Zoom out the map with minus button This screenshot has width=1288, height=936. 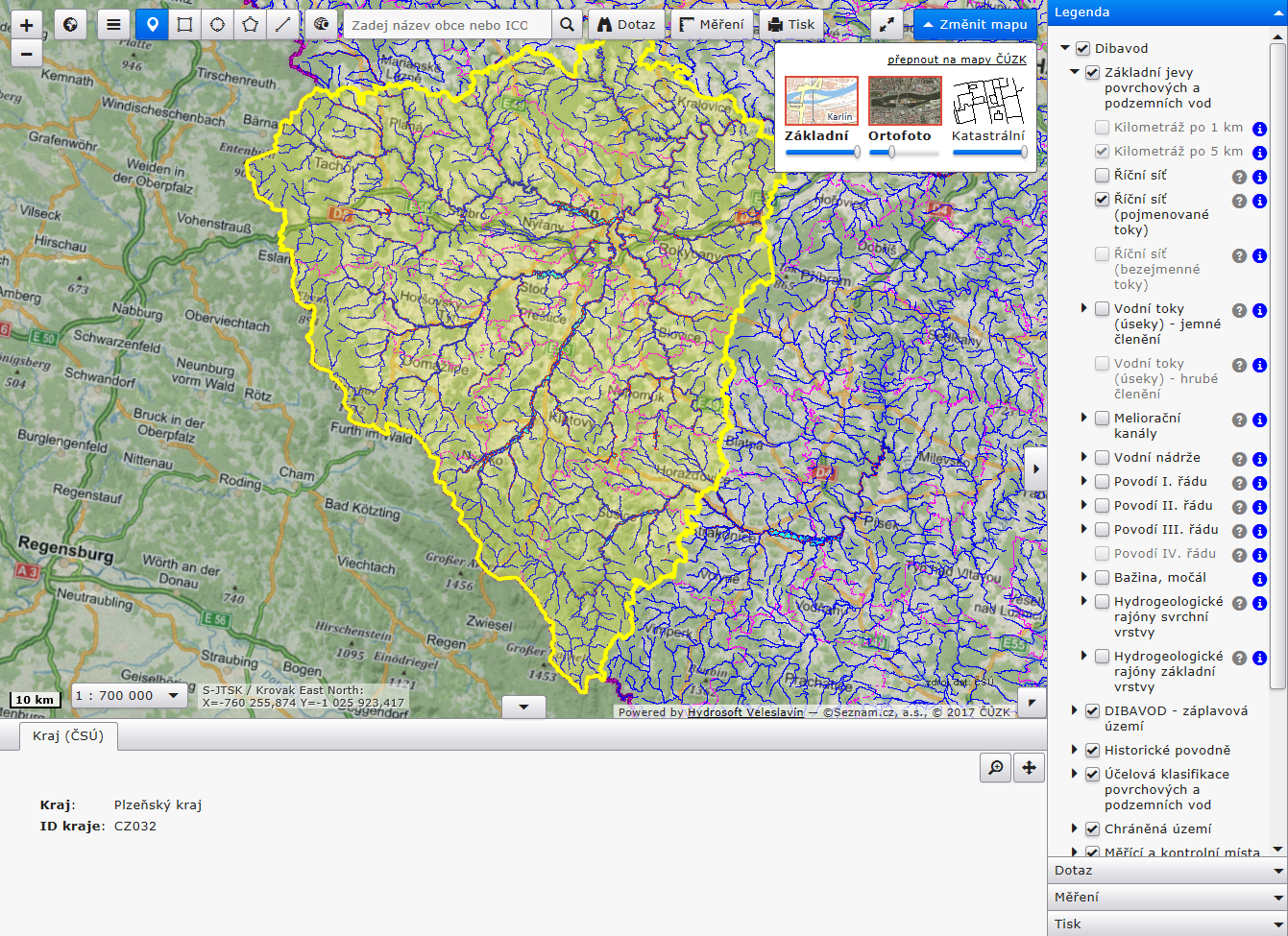pyautogui.click(x=26, y=54)
